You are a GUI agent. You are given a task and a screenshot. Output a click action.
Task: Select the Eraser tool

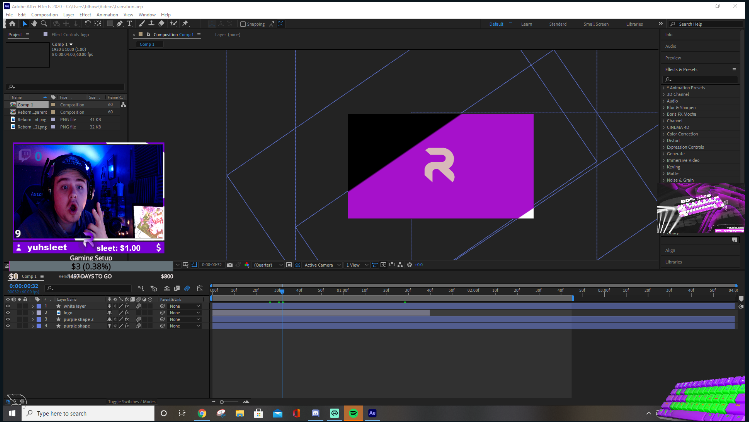click(x=161, y=23)
